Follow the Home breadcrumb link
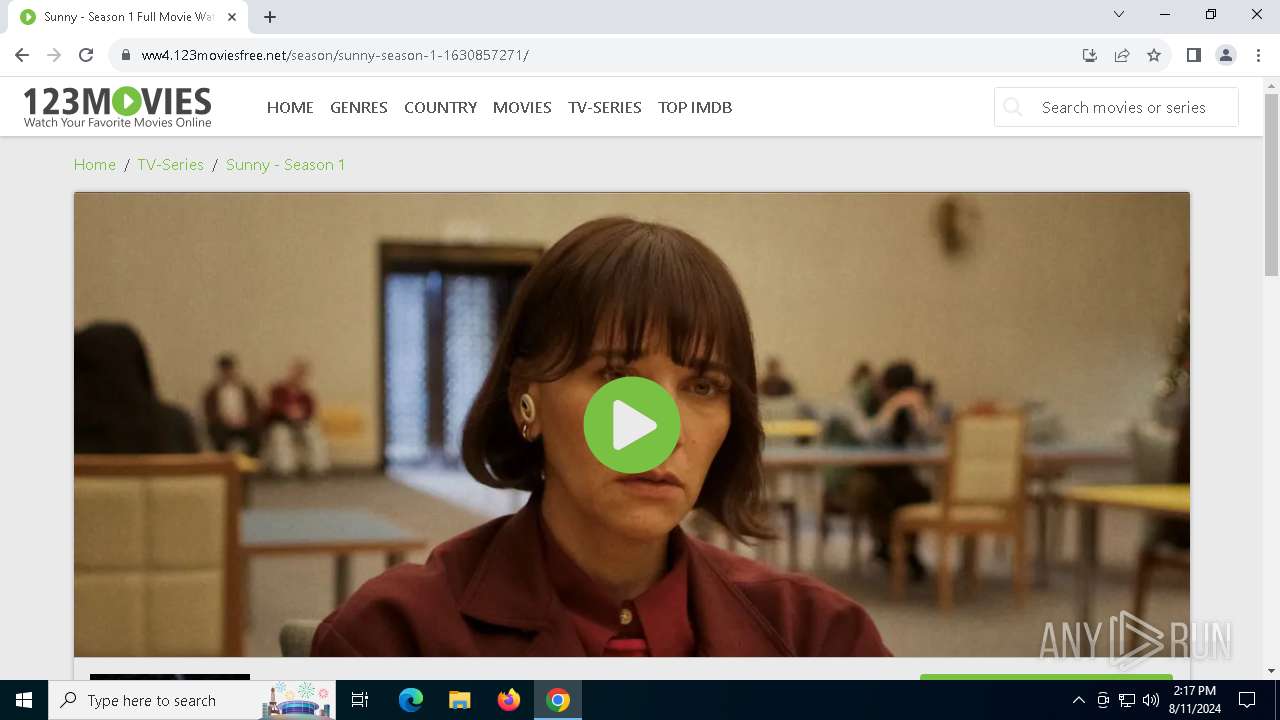This screenshot has height=720, width=1280. point(95,164)
